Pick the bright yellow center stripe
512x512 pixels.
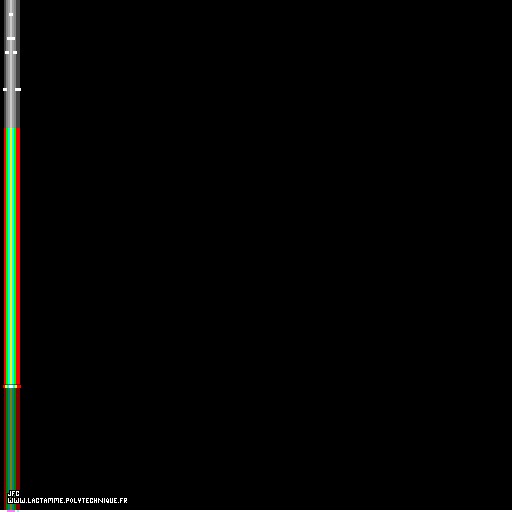pyautogui.click(x=11, y=257)
